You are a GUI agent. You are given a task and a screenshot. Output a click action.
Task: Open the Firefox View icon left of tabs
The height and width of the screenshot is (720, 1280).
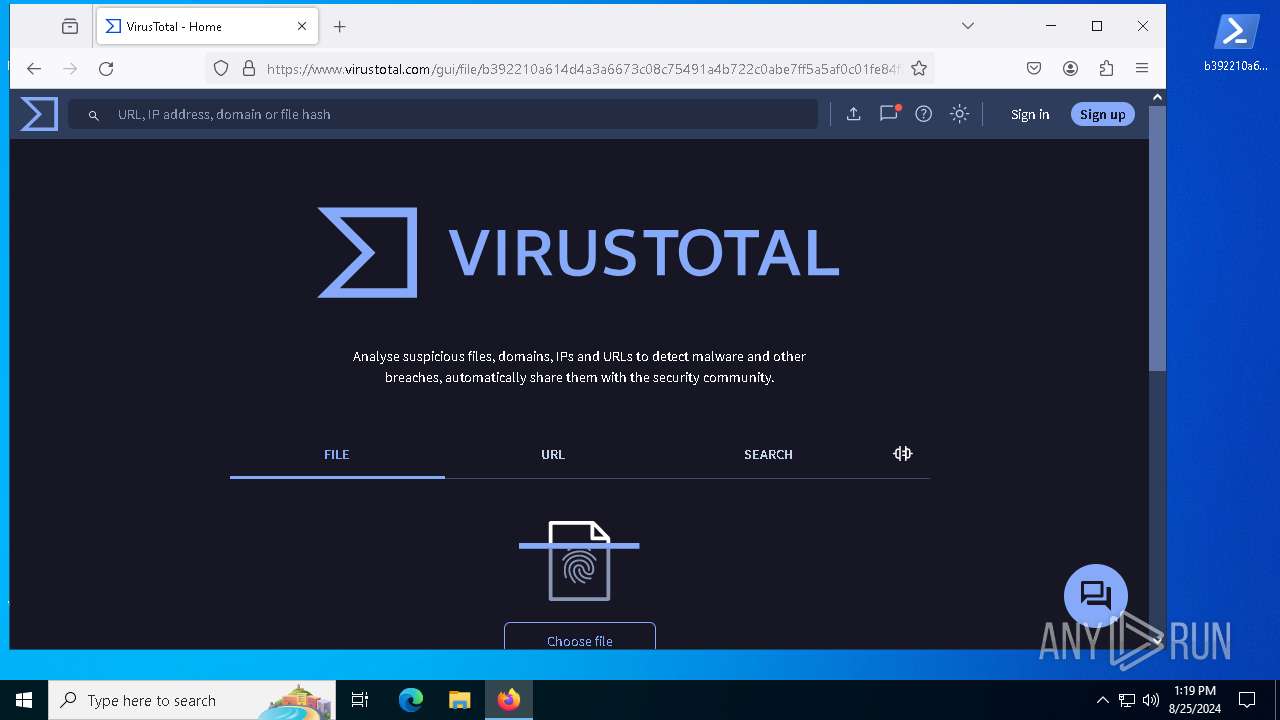coord(70,26)
